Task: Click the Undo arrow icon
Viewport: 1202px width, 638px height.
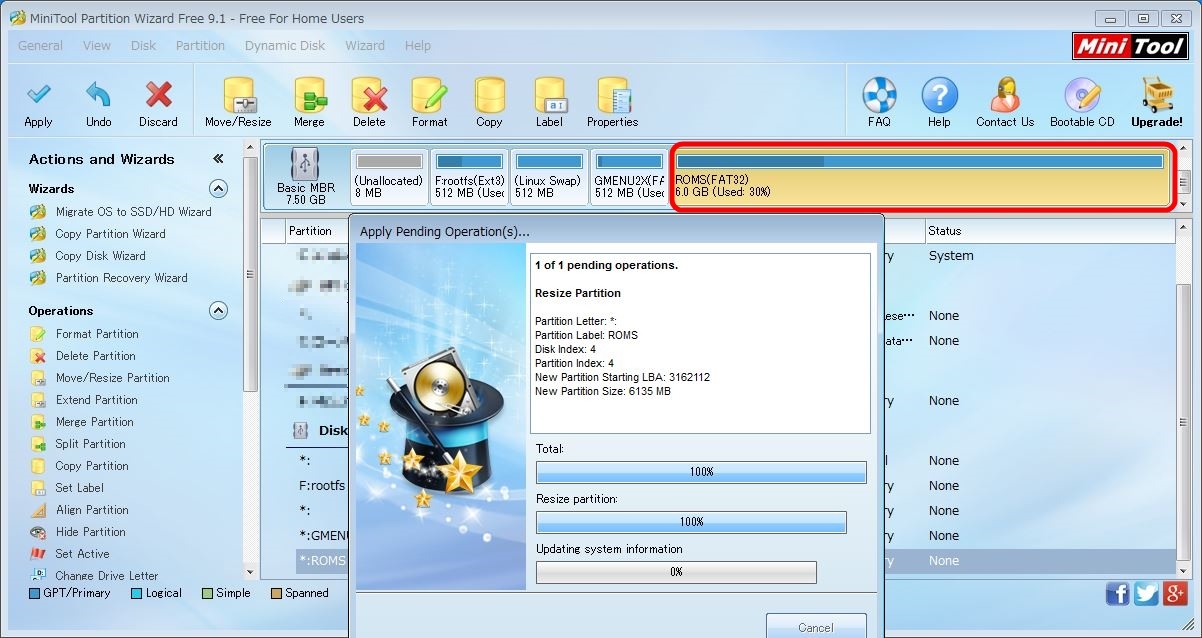Action: pos(98,96)
